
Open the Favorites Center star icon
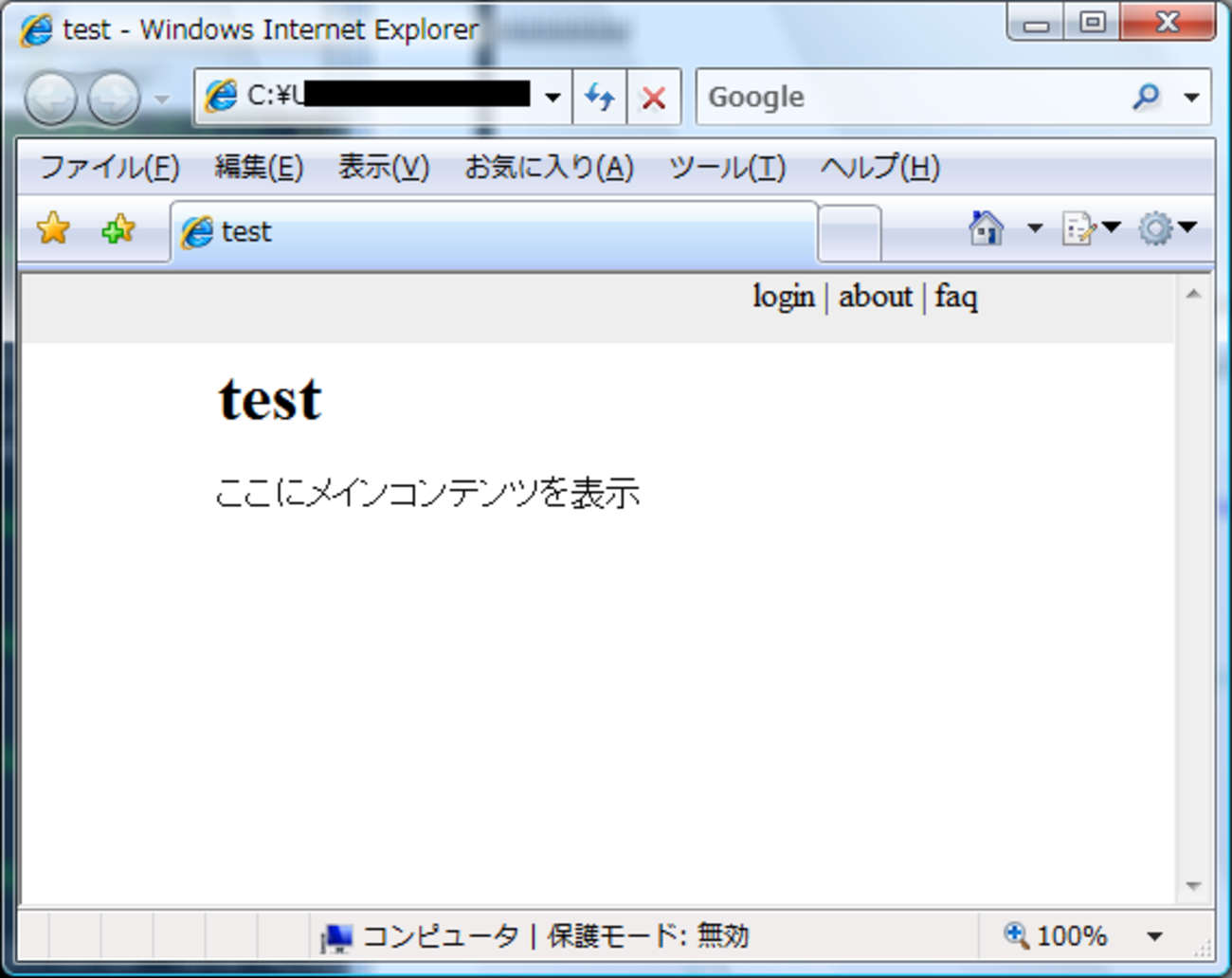pos(53,228)
